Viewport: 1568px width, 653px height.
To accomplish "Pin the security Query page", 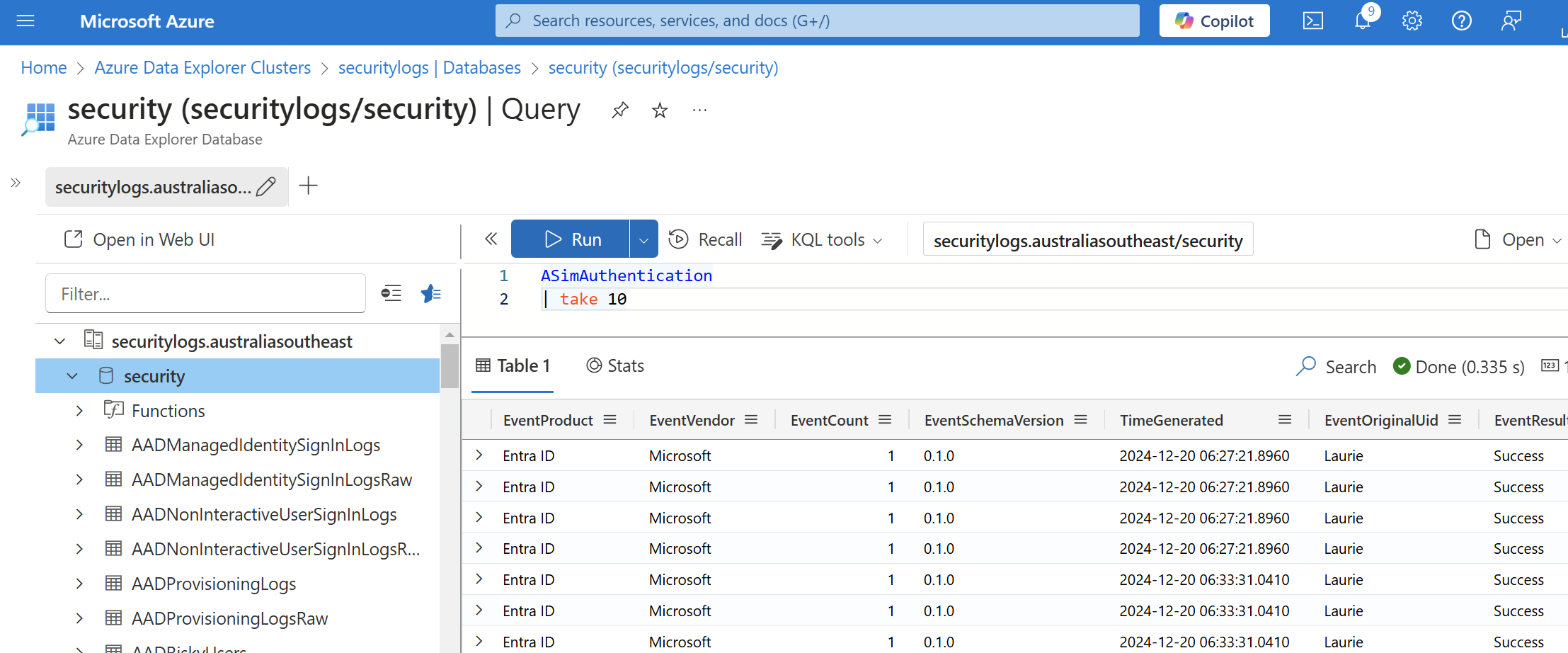I will click(620, 110).
